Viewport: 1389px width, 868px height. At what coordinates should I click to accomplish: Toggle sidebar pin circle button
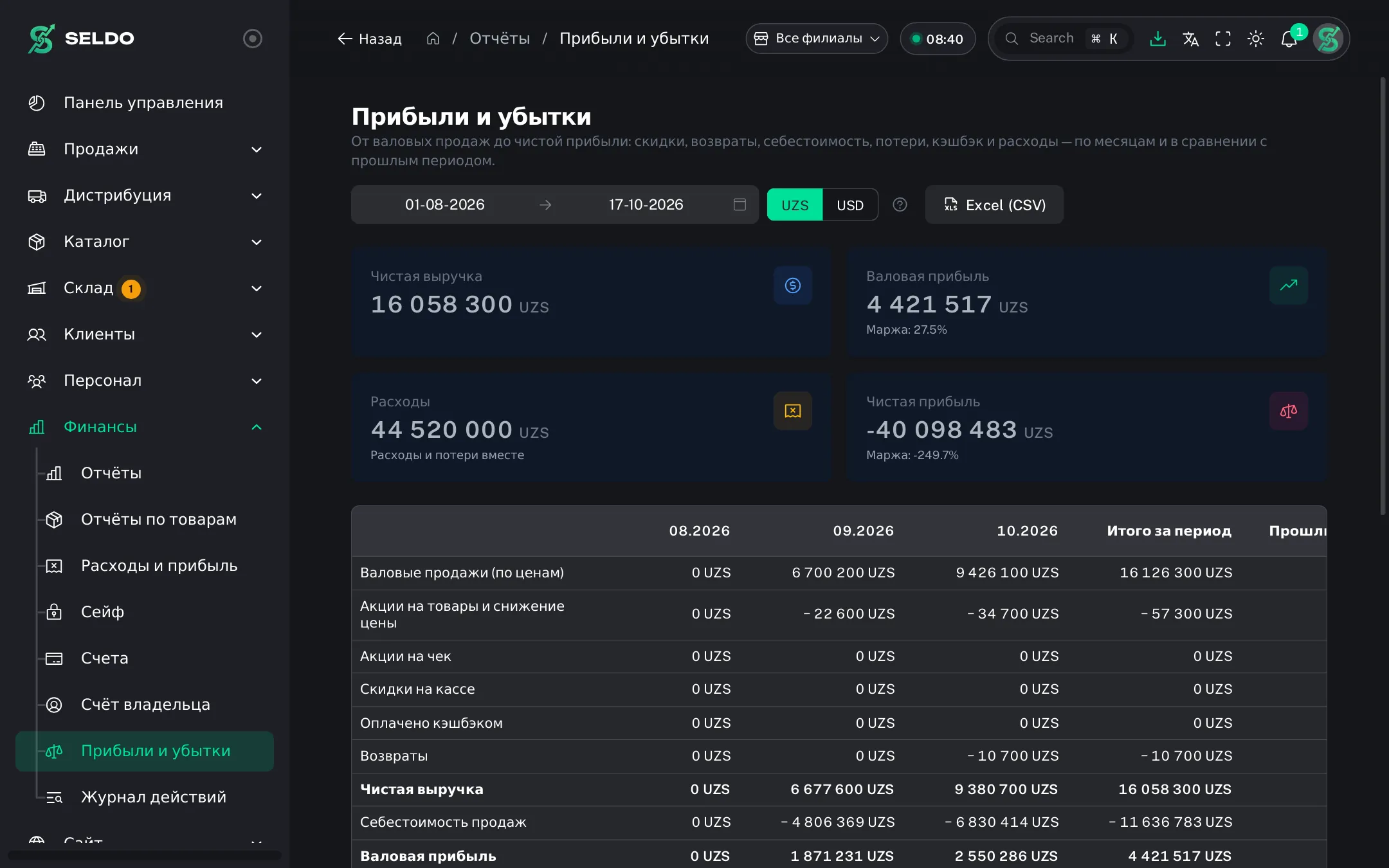[253, 39]
